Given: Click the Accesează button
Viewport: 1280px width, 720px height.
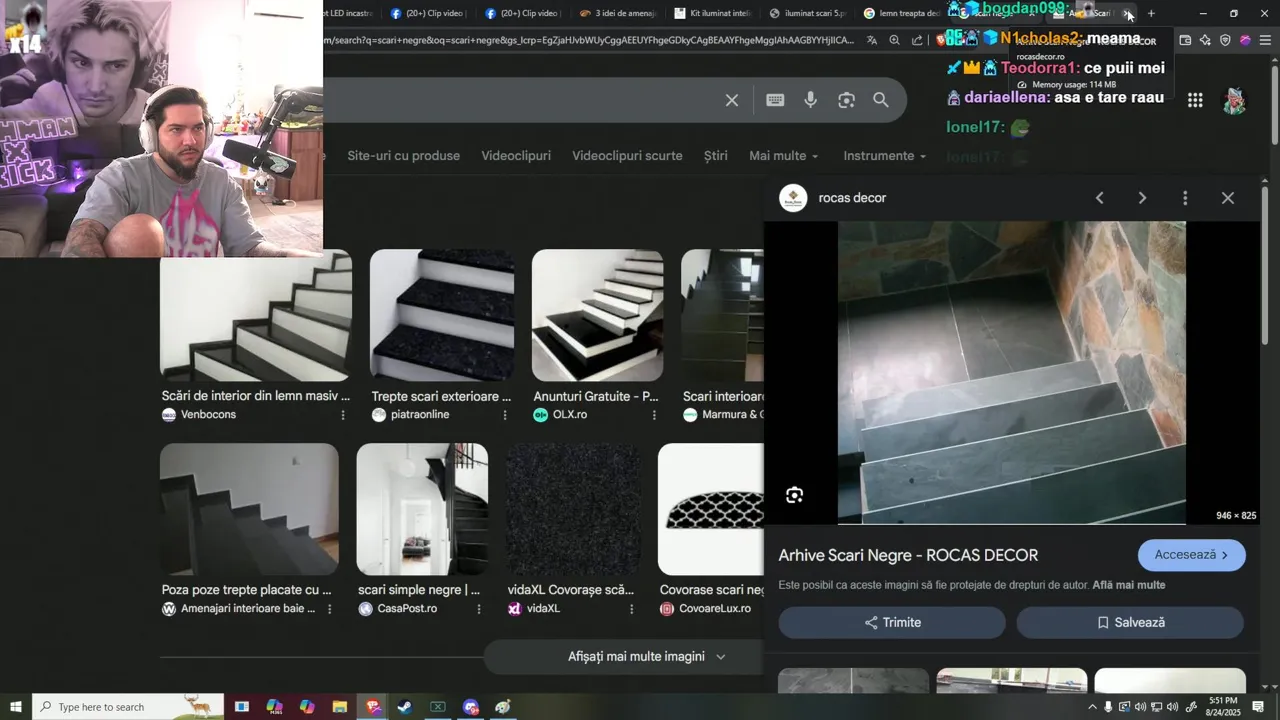Looking at the screenshot, I should 1192,555.
